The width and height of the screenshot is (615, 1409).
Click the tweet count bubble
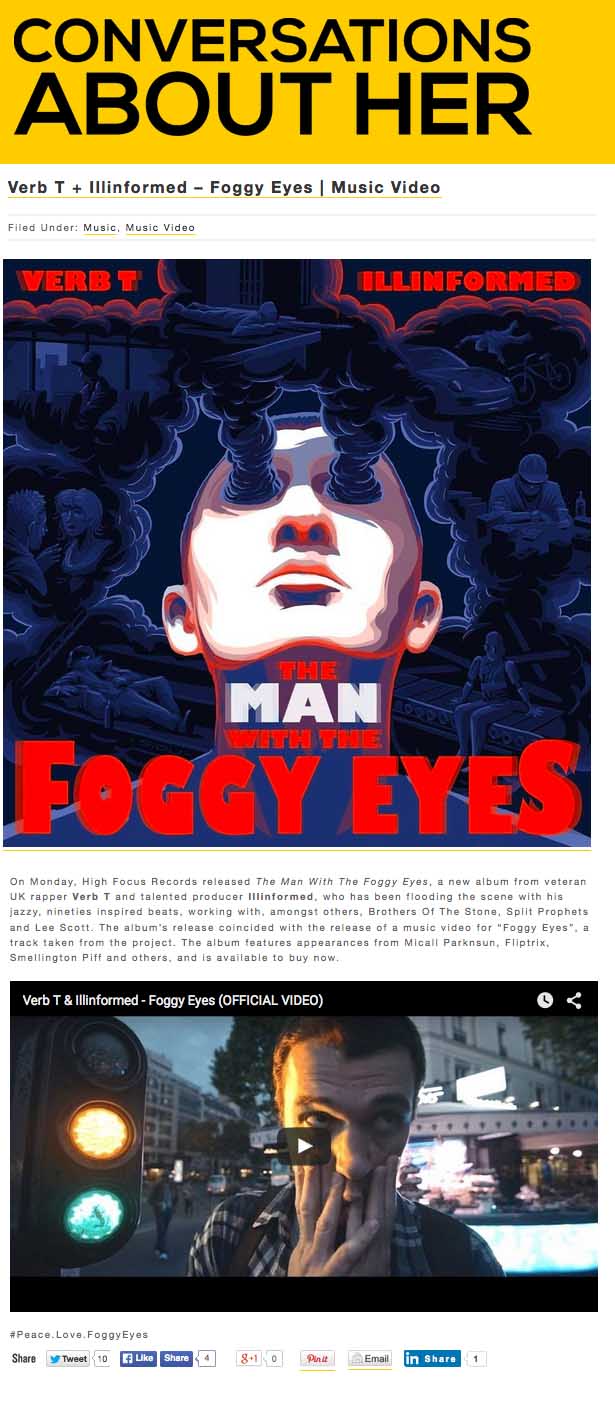coord(102,1359)
